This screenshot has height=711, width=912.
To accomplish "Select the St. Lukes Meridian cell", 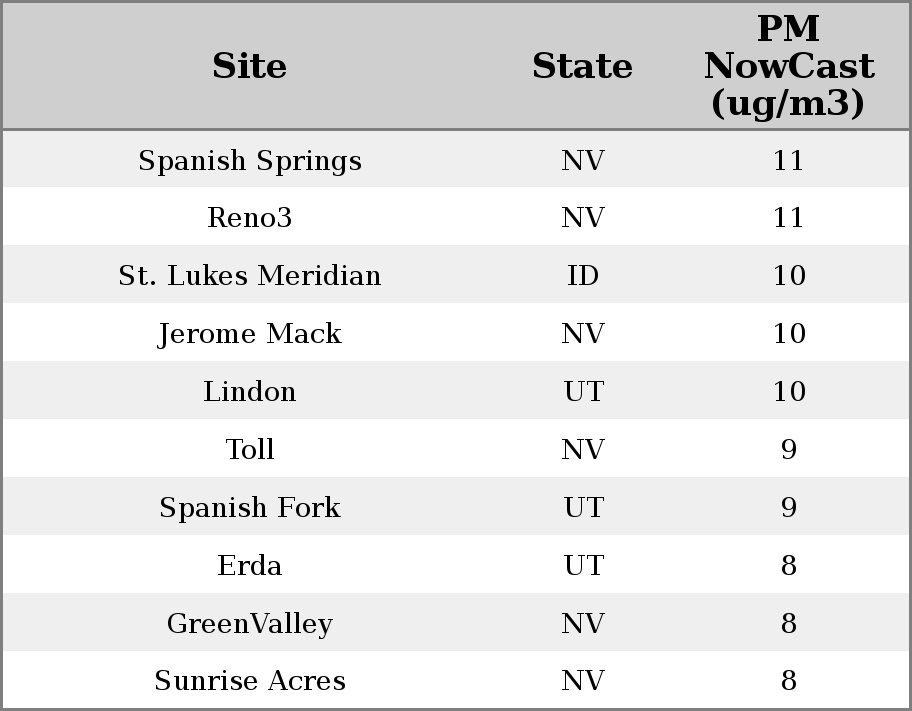I will 250,276.
